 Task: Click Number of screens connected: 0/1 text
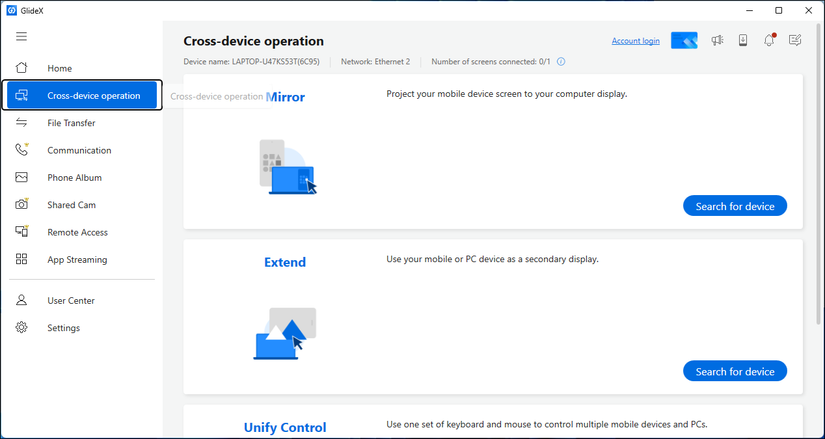pos(491,62)
